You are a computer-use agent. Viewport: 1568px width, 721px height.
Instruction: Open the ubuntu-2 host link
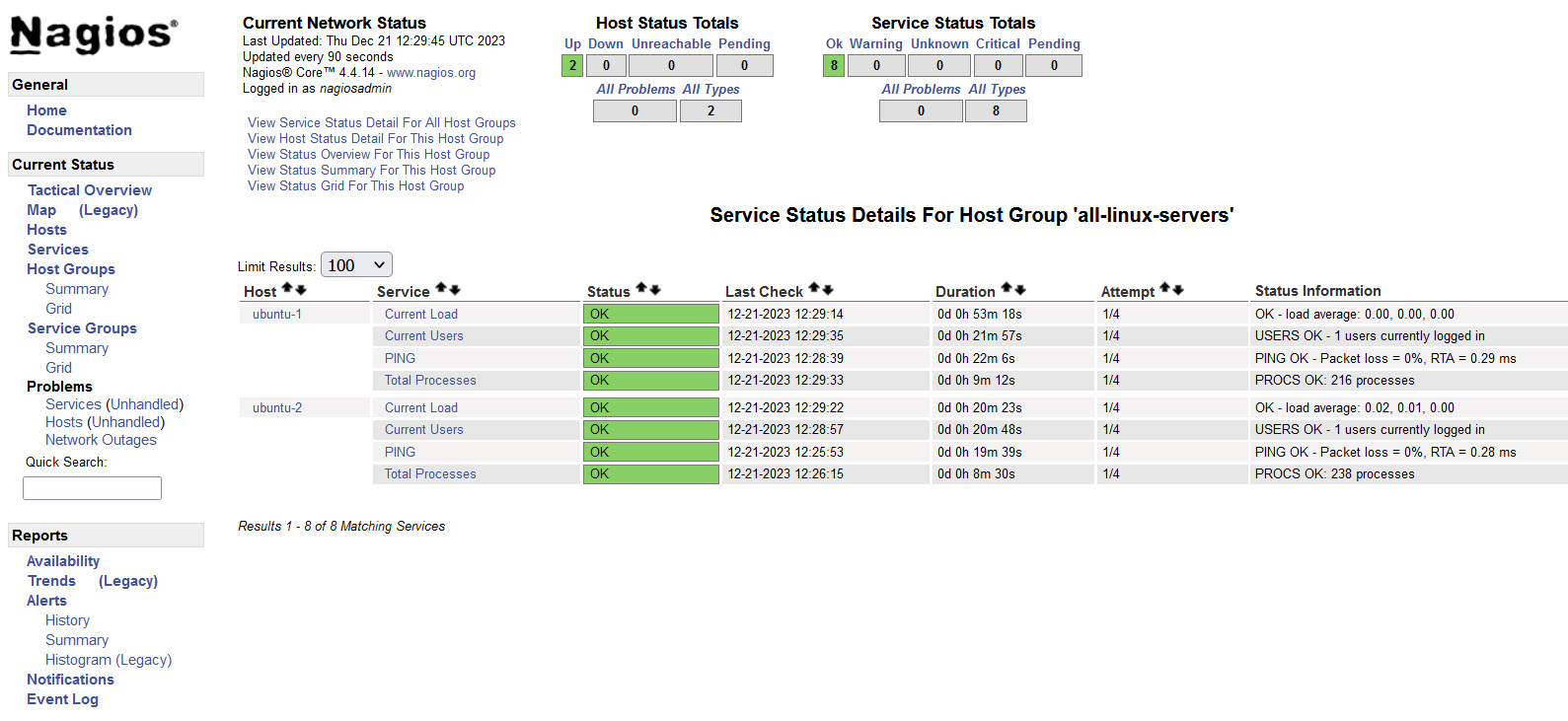tap(277, 407)
